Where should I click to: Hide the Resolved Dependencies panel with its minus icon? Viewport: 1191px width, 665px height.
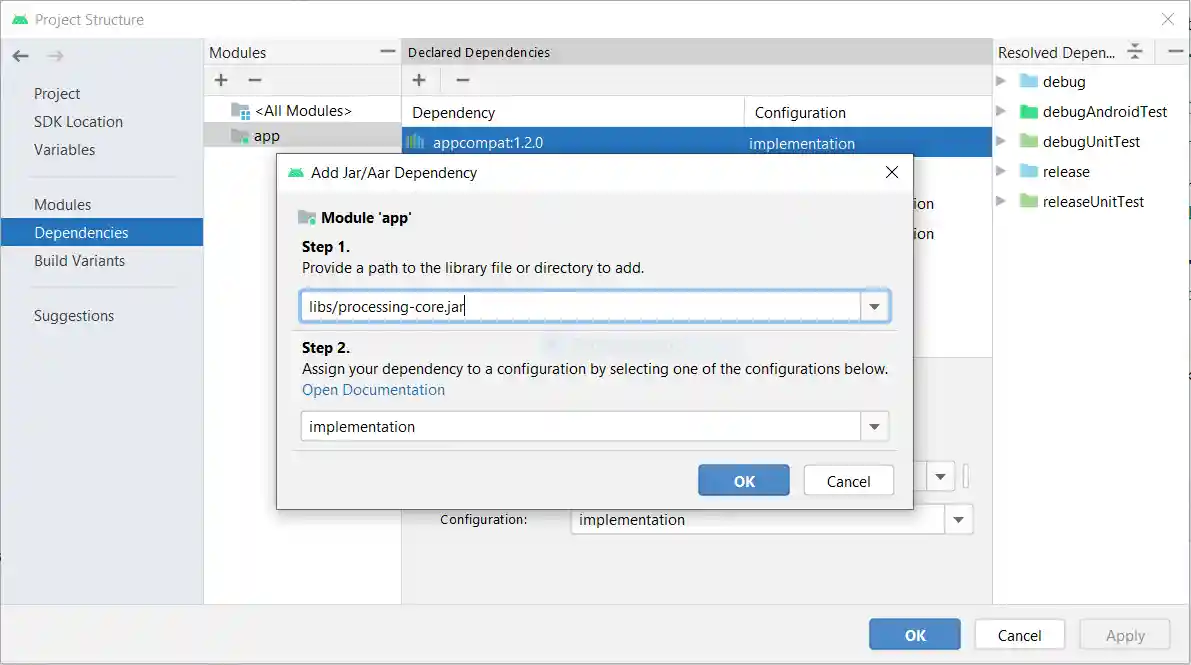1176,52
